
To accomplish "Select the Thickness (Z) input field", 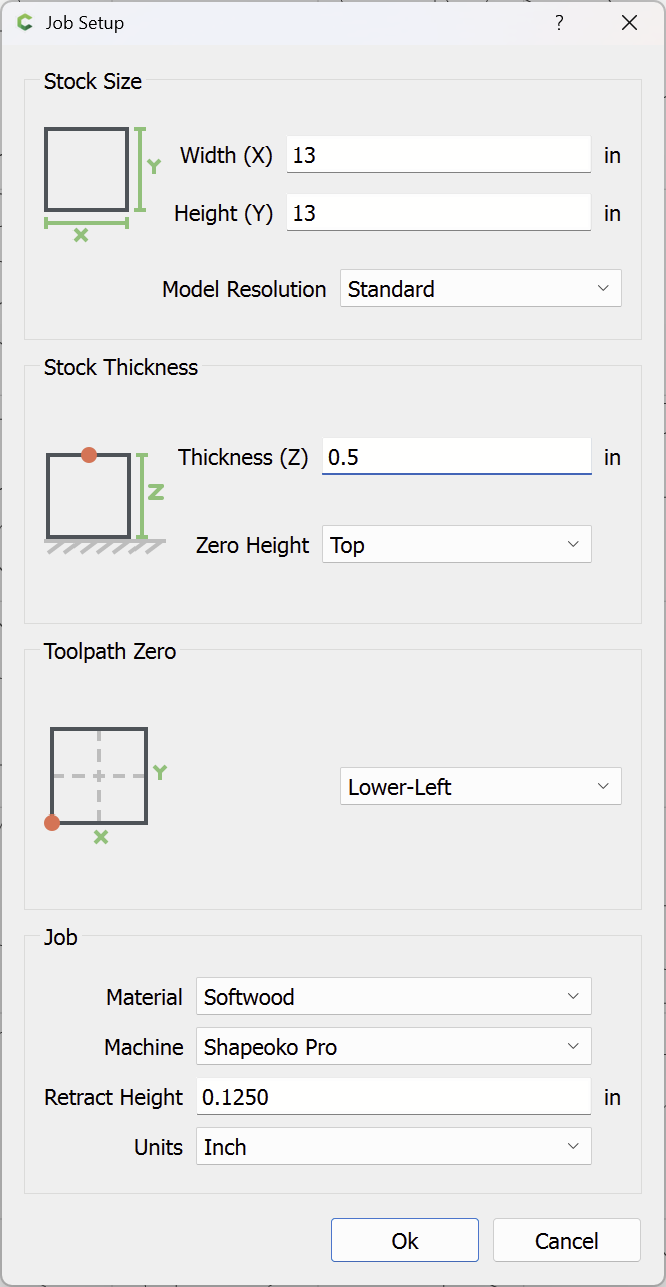I will click(456, 458).
